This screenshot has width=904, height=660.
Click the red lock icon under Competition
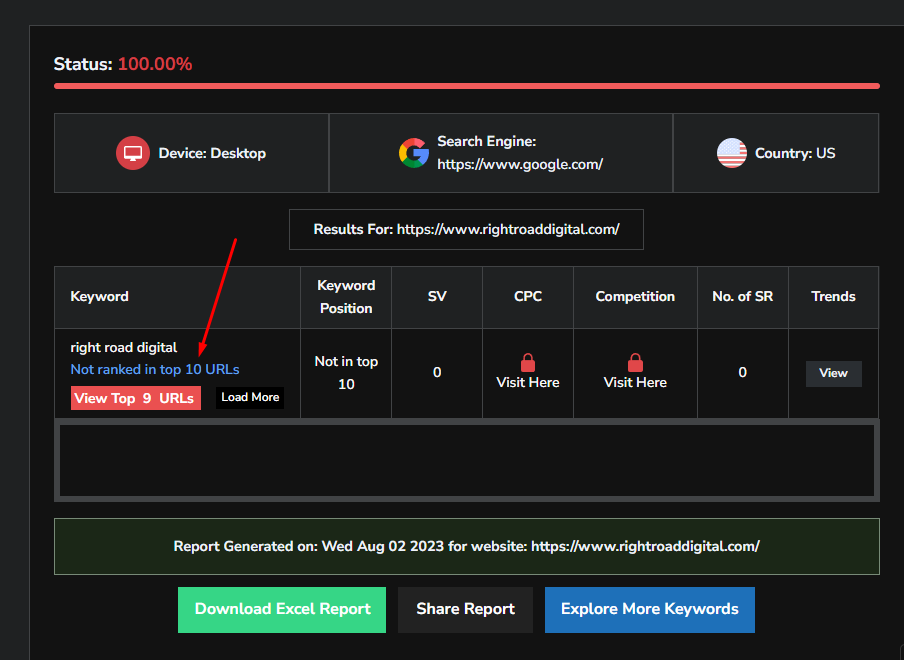click(x=635, y=363)
